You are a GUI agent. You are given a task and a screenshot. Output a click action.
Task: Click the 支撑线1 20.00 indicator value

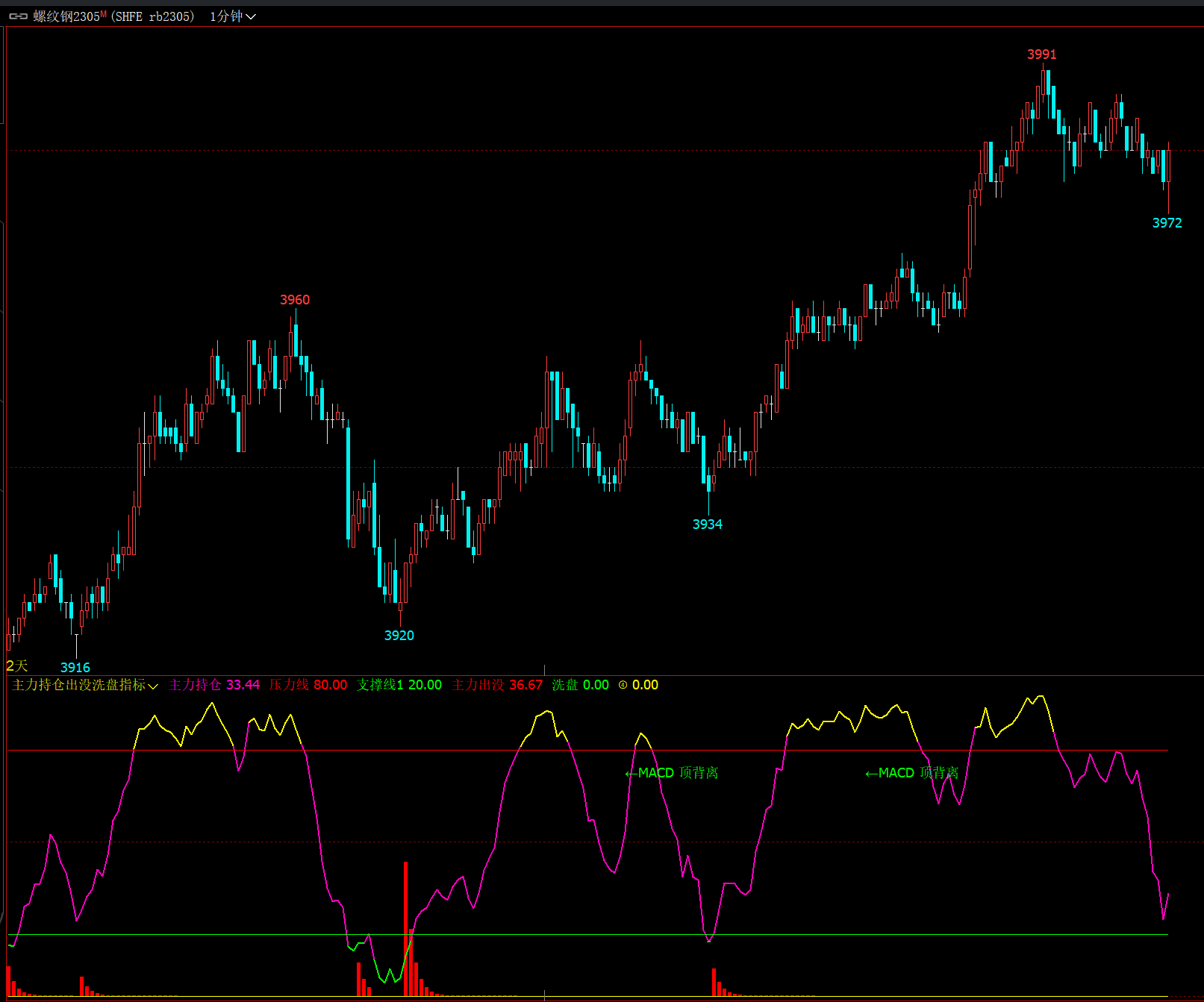point(399,685)
